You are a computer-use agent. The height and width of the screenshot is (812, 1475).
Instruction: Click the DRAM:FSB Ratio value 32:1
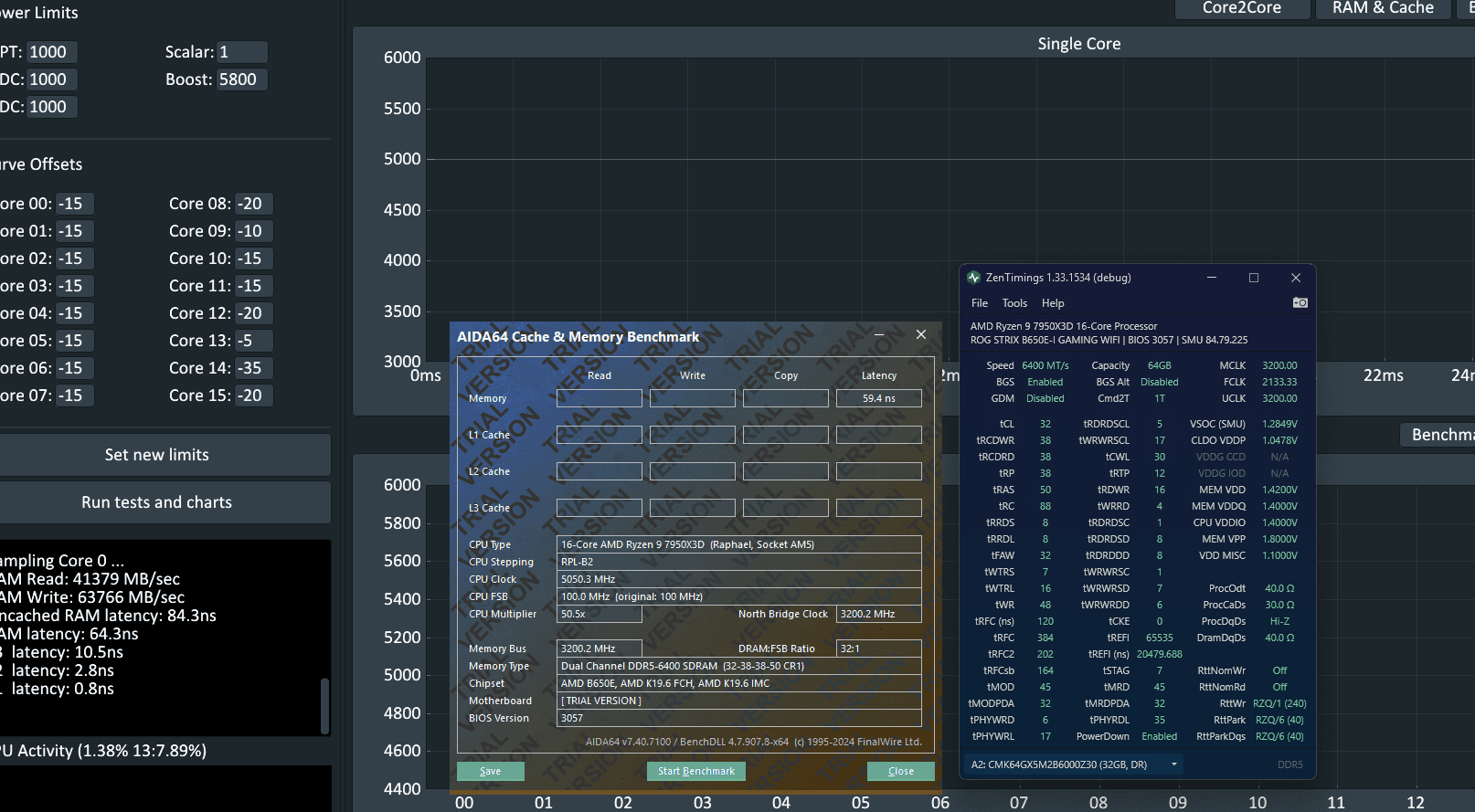point(879,649)
